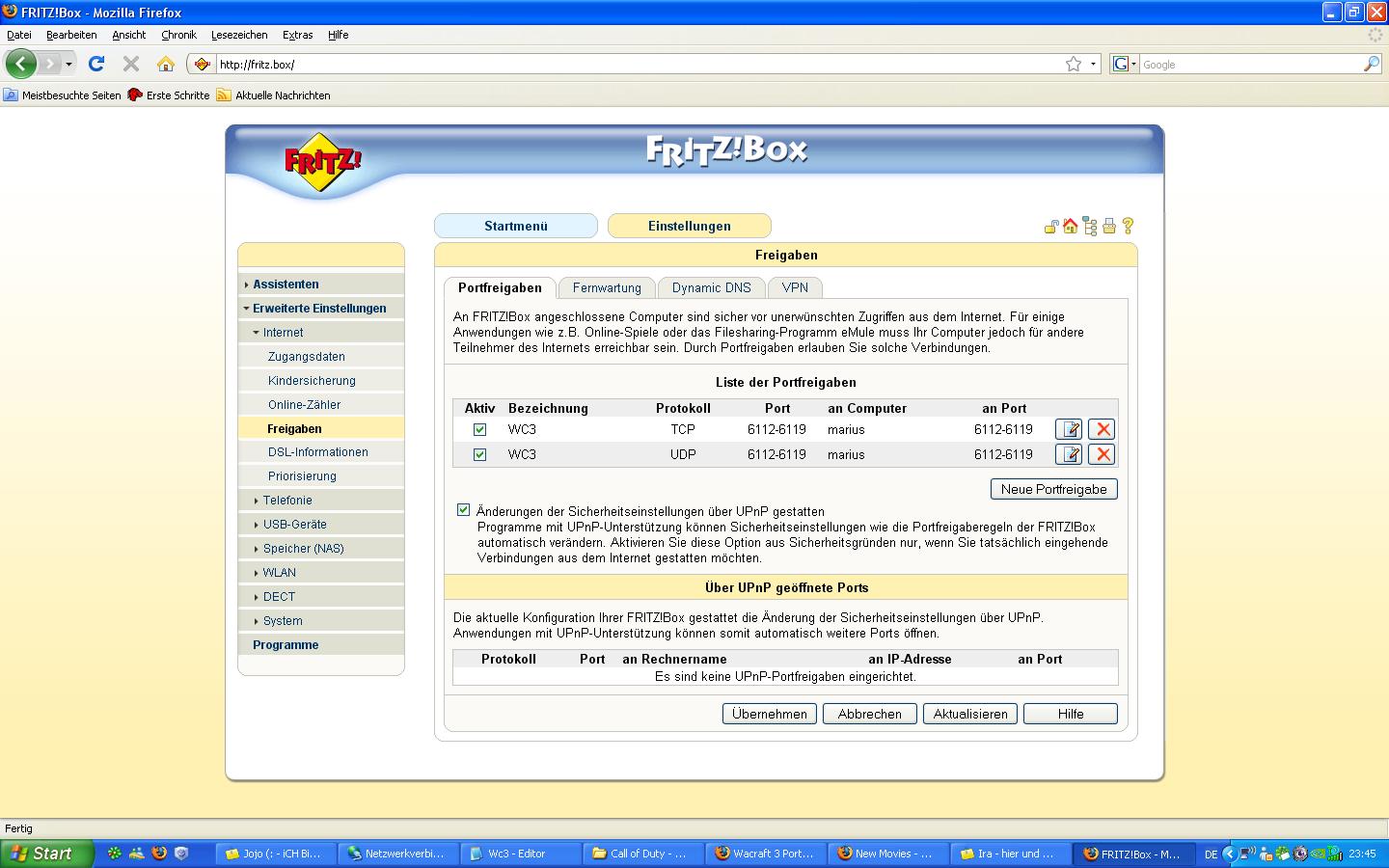Viewport: 1389px width, 868px height.
Task: Open the Startmenü tab
Action: pyautogui.click(x=516, y=226)
